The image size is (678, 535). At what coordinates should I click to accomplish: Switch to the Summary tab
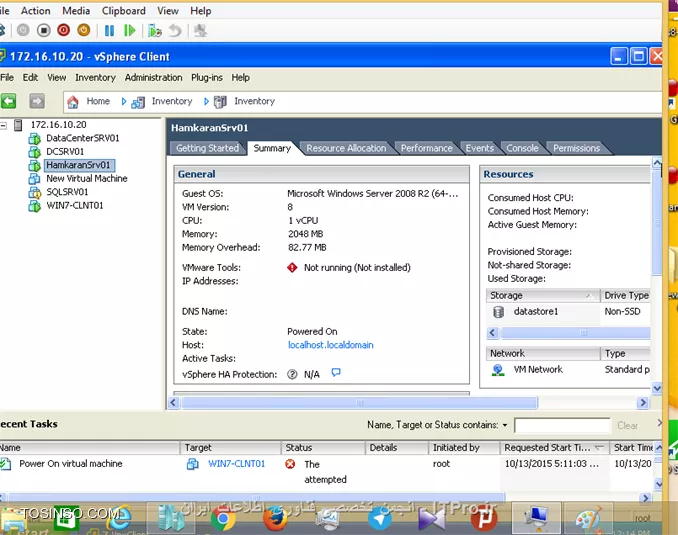click(x=272, y=148)
